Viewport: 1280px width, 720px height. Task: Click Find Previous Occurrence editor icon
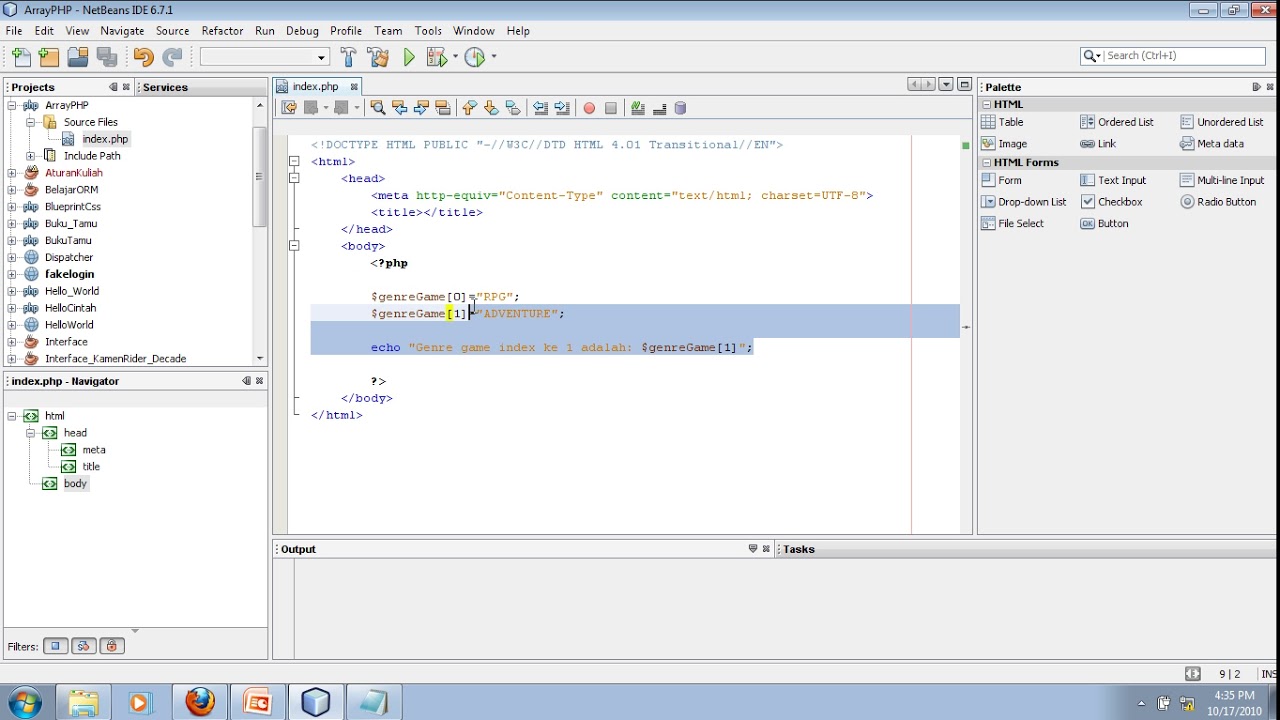pos(399,108)
